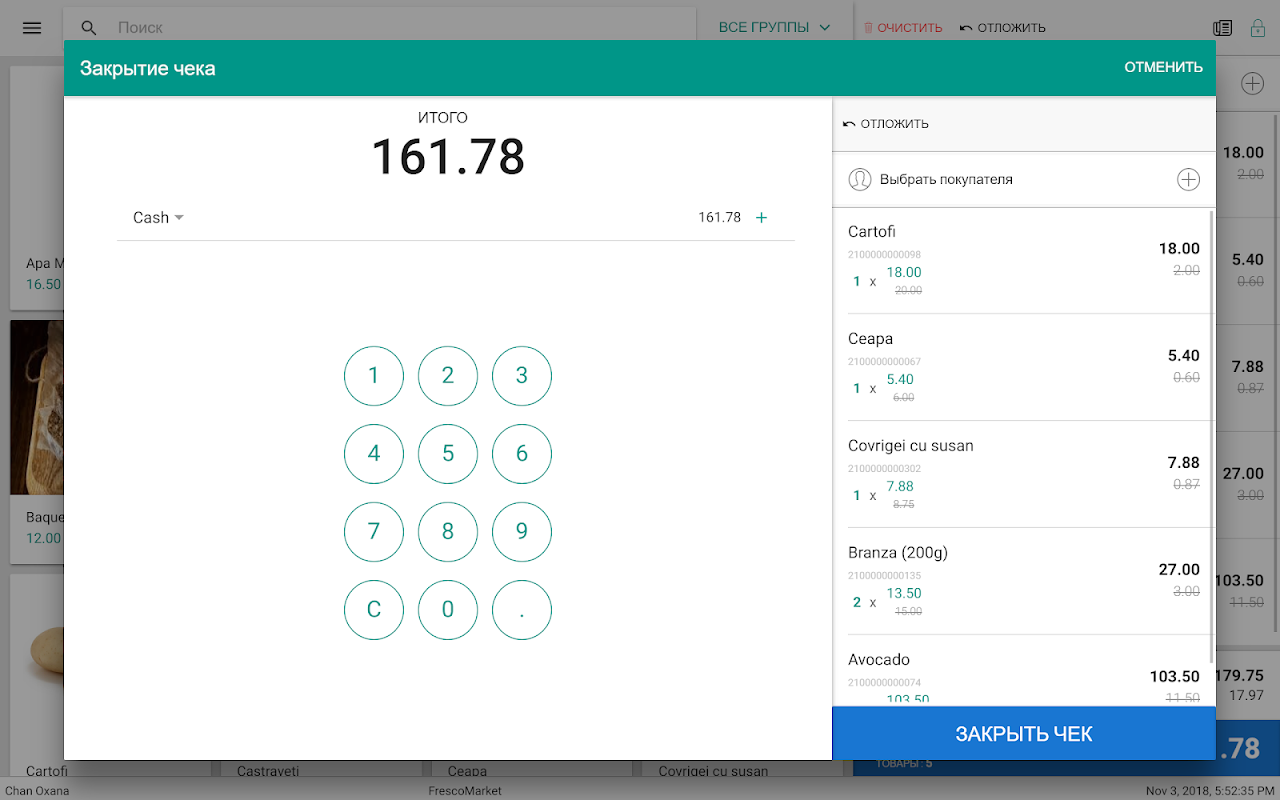Expand the ВСЕ ГРУППЫ group filter
Screen dimensions: 1280x800
click(x=774, y=28)
